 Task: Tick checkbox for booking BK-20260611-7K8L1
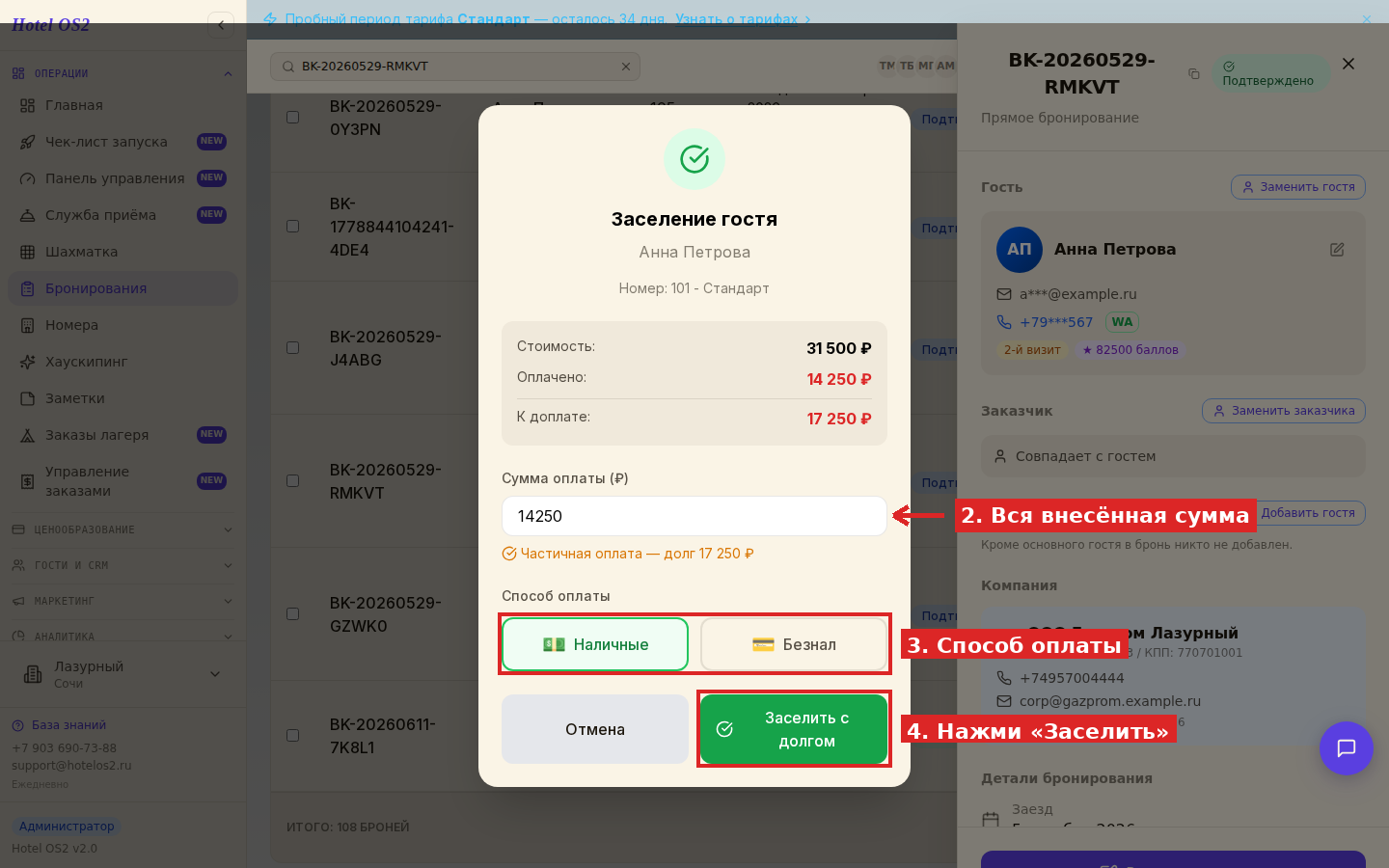292,735
